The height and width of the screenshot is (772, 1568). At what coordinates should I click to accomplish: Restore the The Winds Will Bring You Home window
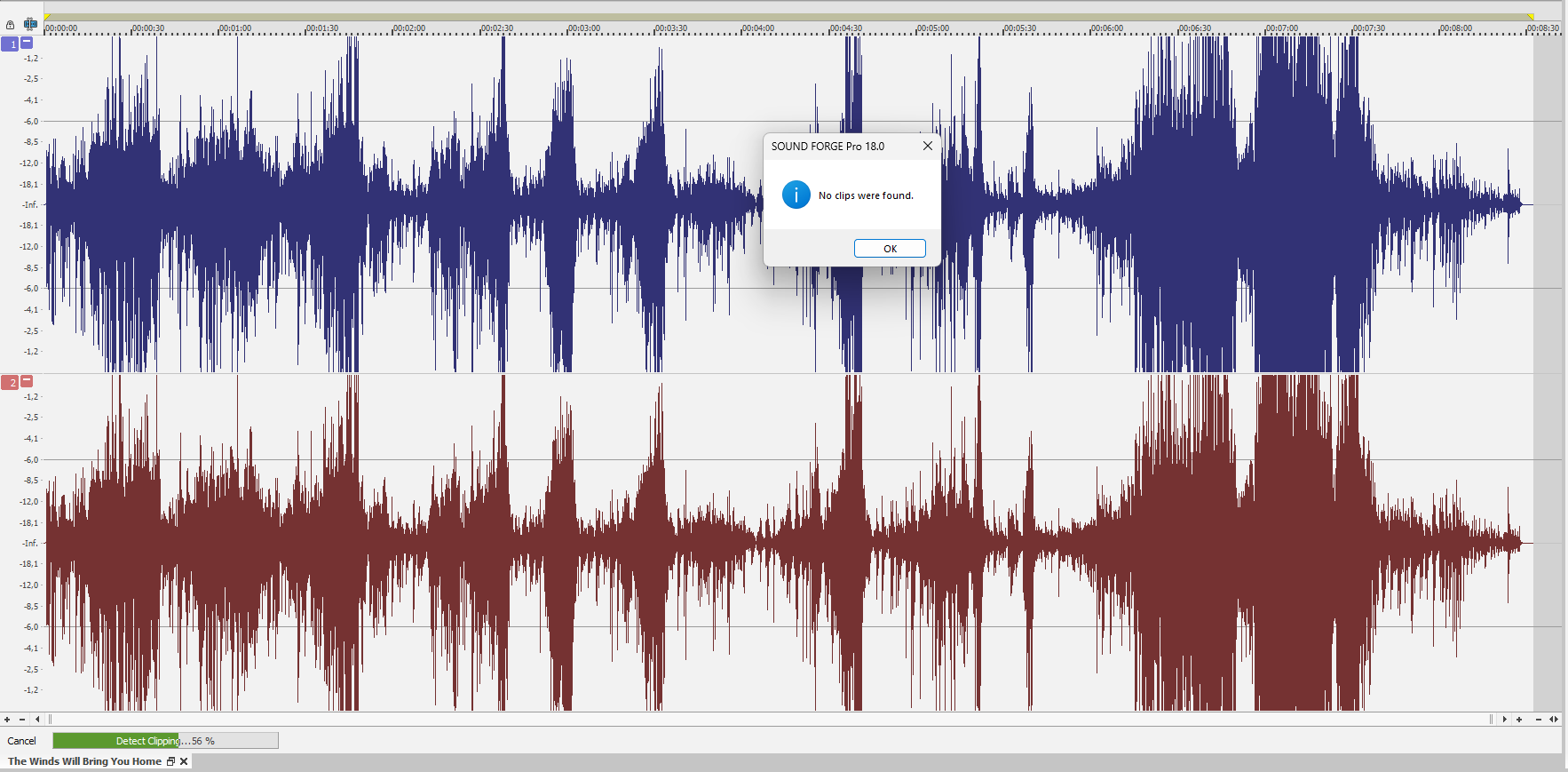click(170, 761)
